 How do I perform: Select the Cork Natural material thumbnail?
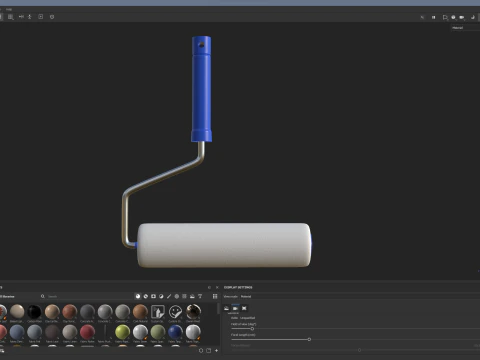click(140, 312)
